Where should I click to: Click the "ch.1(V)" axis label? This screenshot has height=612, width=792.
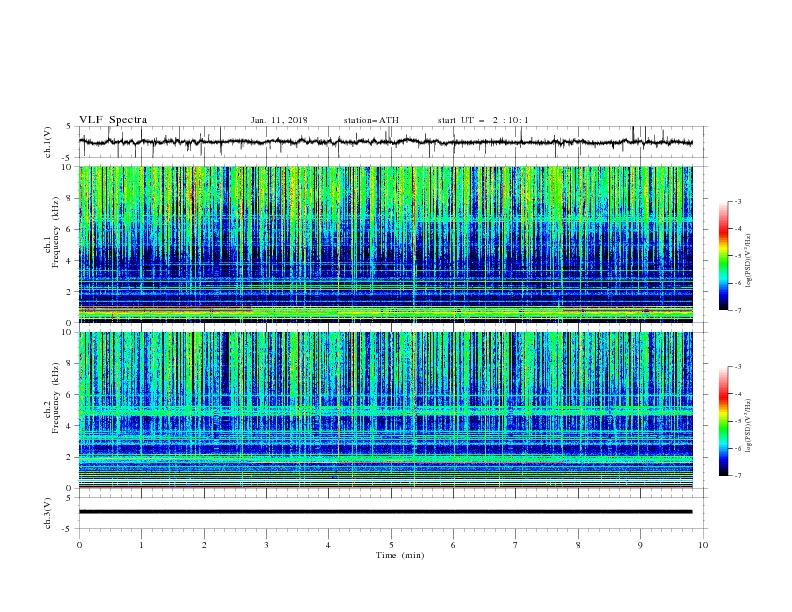click(48, 142)
